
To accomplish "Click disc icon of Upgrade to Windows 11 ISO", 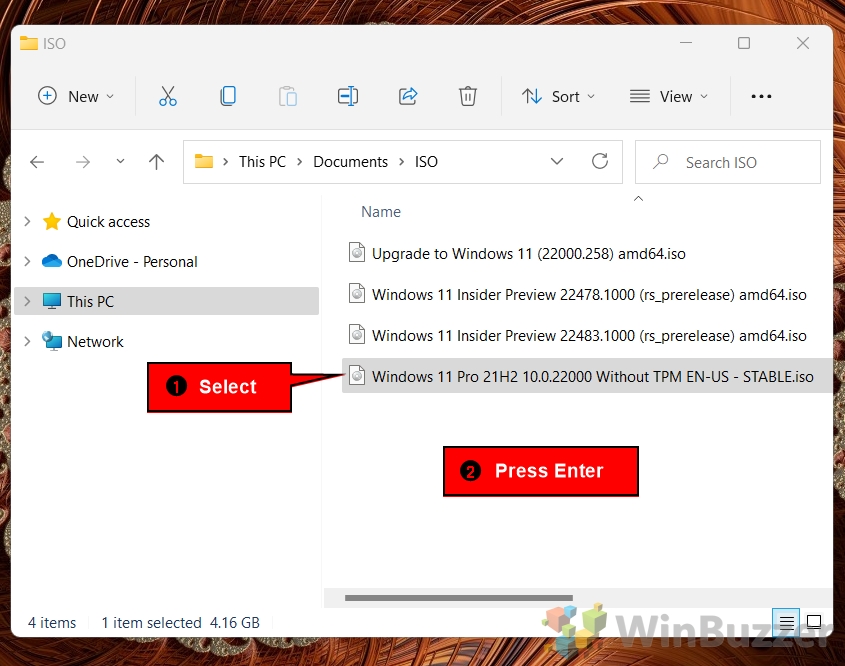I will pyautogui.click(x=357, y=252).
